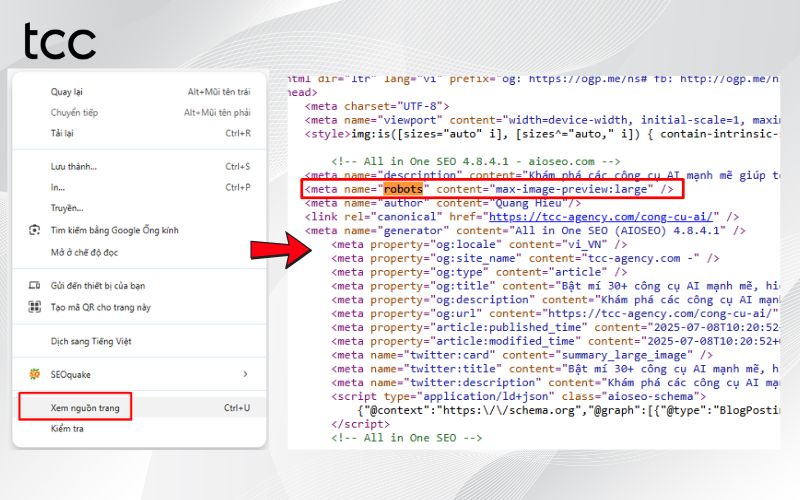Click the twitter:card meta line

522,355
